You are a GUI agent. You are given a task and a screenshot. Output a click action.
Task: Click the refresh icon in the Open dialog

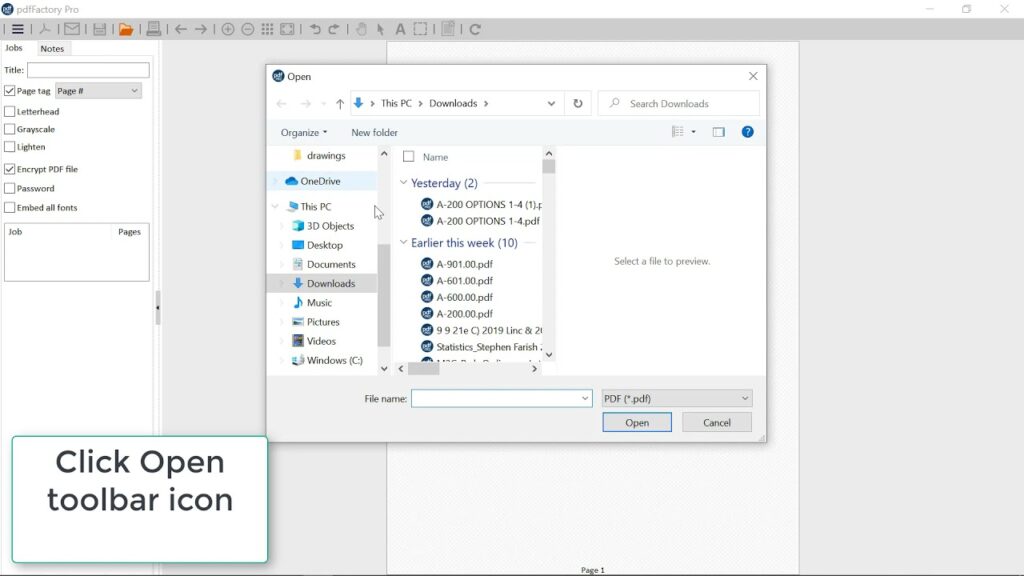pos(578,103)
